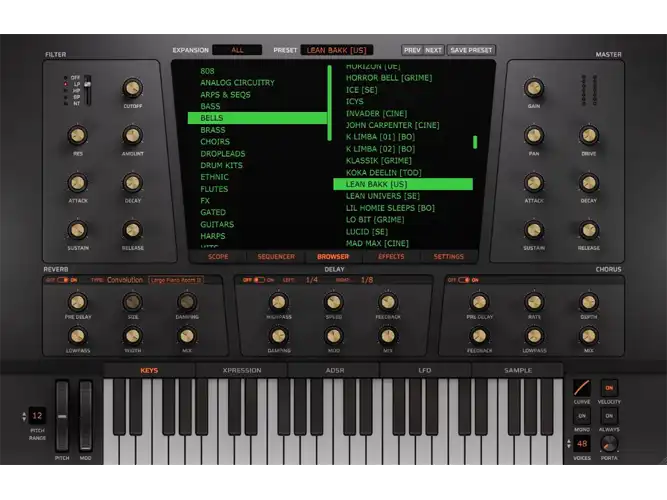The height and width of the screenshot is (500, 667).
Task: Click the chorus Rate knob
Action: [x=534, y=302]
